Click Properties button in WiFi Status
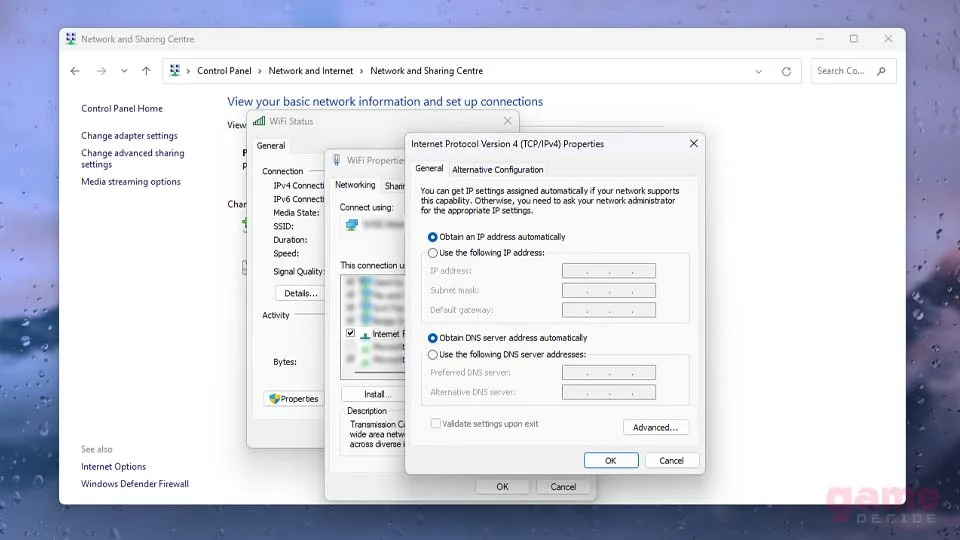 [x=294, y=399]
